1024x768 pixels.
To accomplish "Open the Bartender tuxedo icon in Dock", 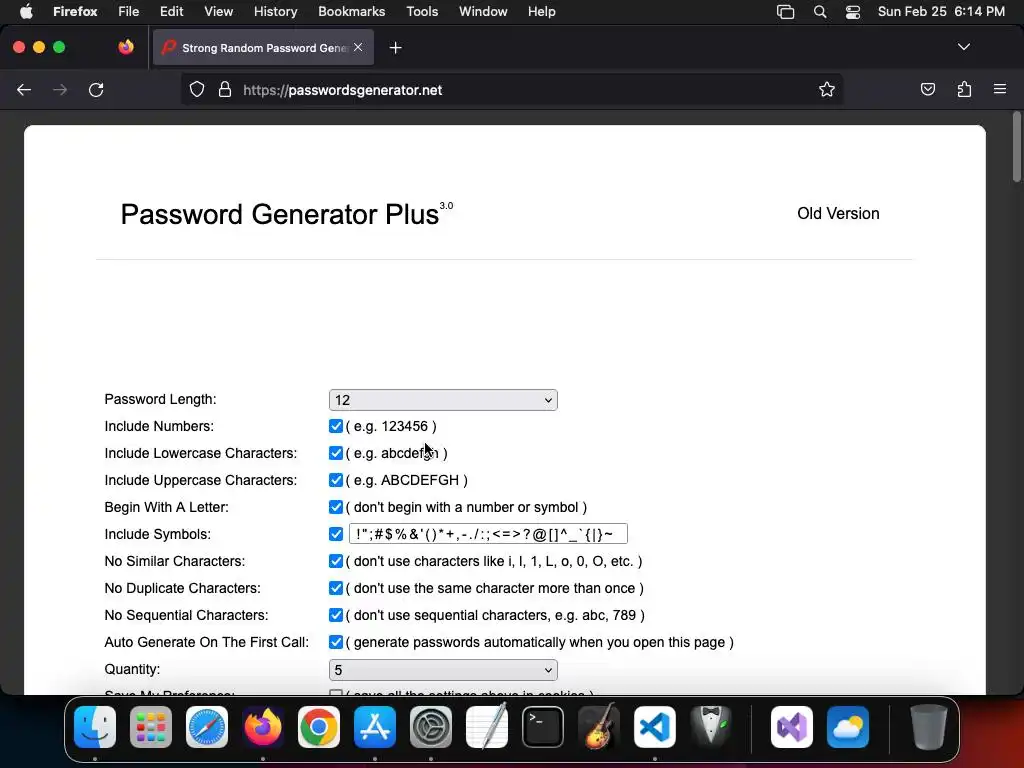I will click(711, 727).
